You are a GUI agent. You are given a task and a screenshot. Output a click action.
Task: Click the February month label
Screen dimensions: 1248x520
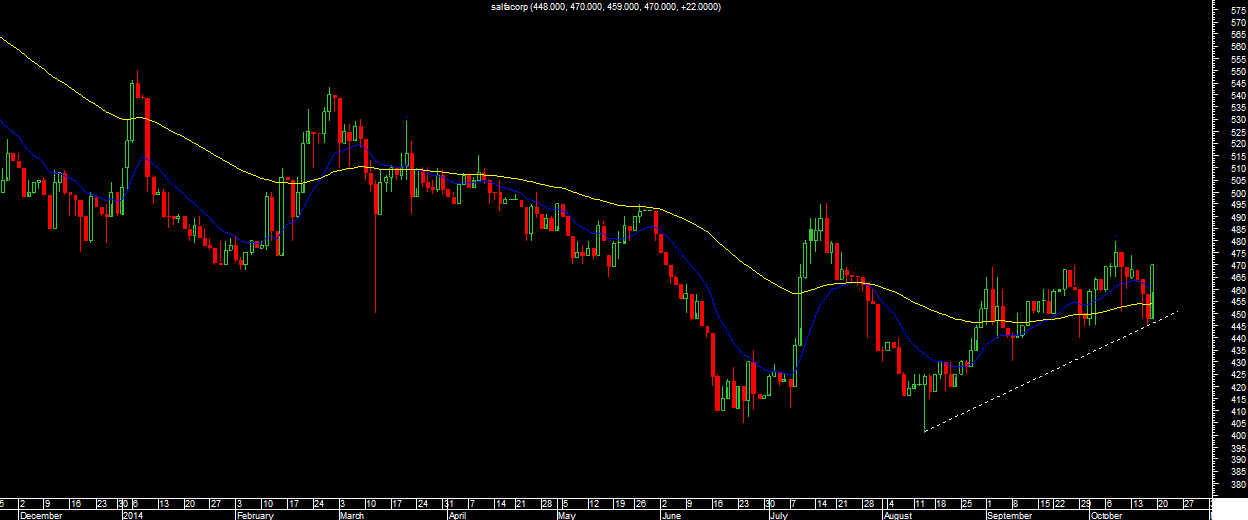click(x=254, y=515)
